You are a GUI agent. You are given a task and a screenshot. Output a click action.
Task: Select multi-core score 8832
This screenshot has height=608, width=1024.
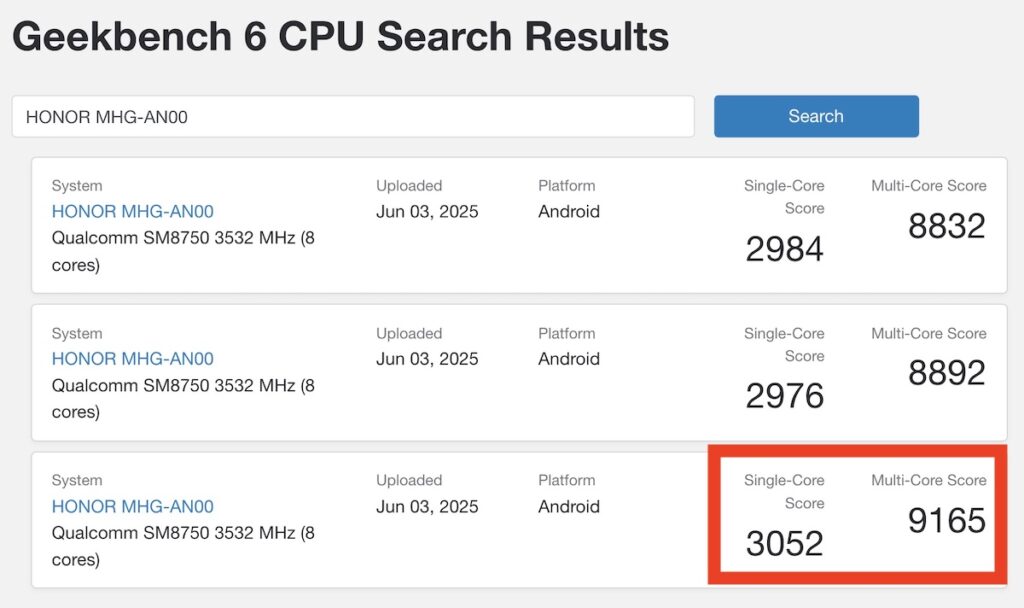(946, 226)
